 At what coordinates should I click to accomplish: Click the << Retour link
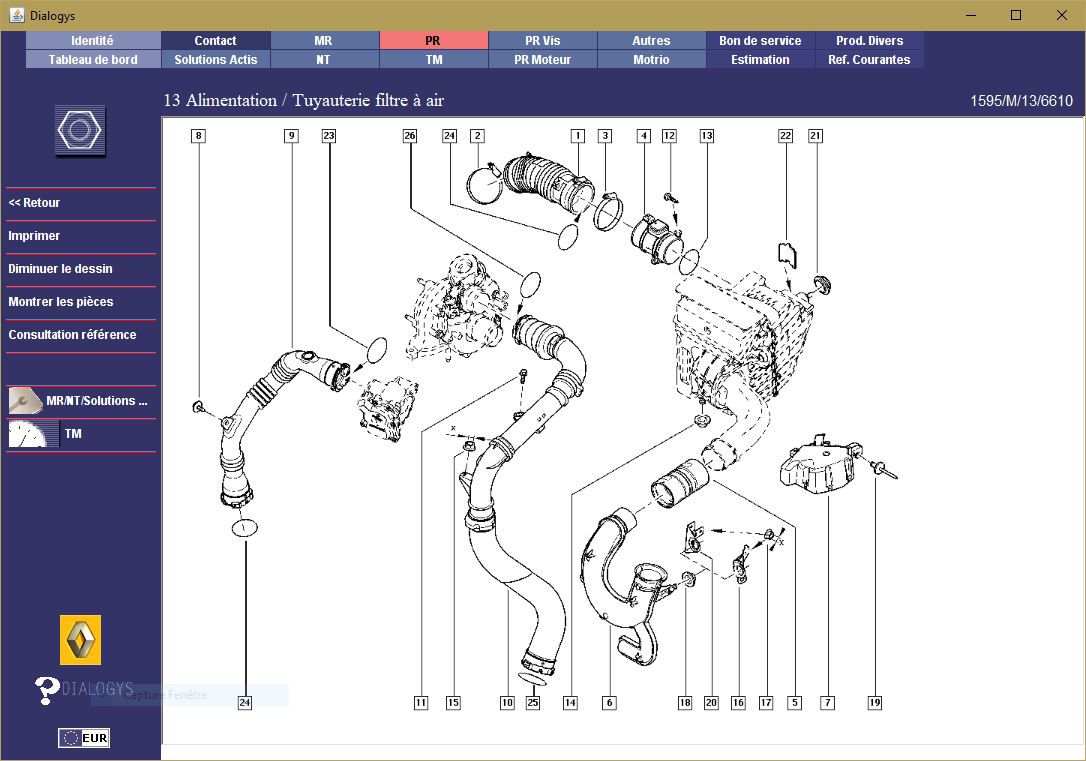(34, 203)
